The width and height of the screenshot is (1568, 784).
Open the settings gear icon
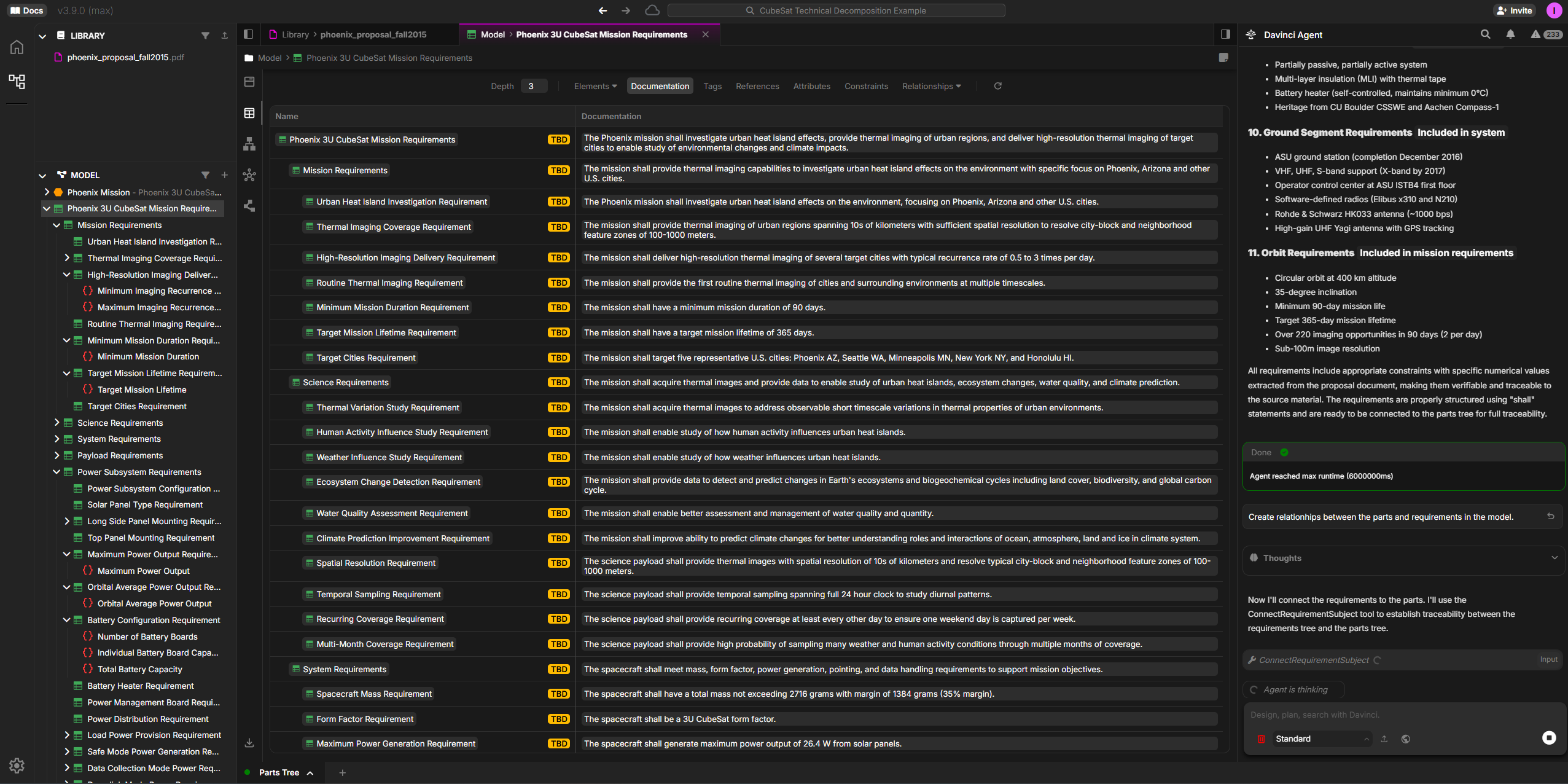[17, 765]
